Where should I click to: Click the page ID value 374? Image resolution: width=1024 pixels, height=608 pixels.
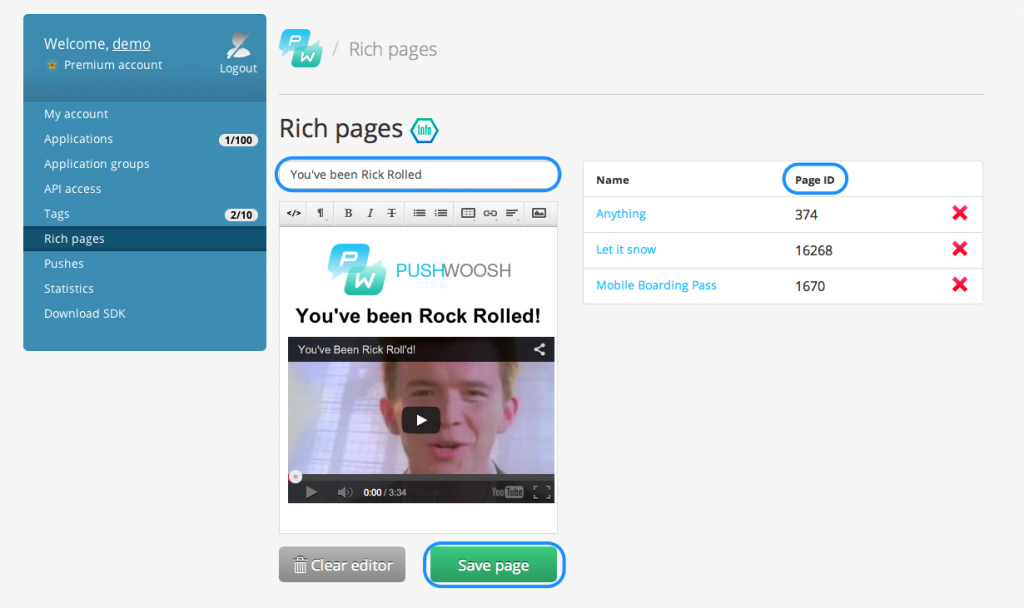(x=806, y=214)
